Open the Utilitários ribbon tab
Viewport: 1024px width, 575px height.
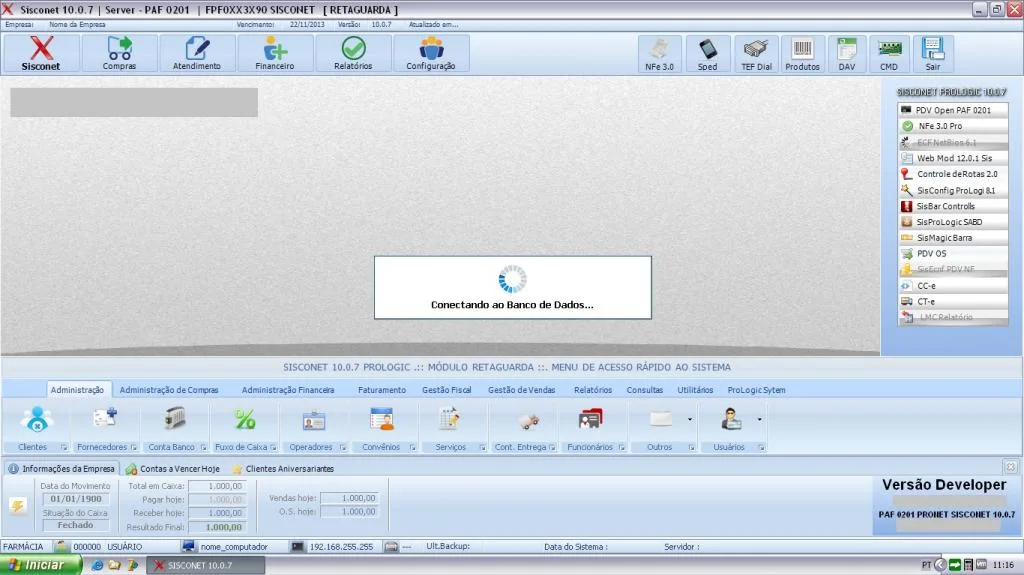[695, 390]
